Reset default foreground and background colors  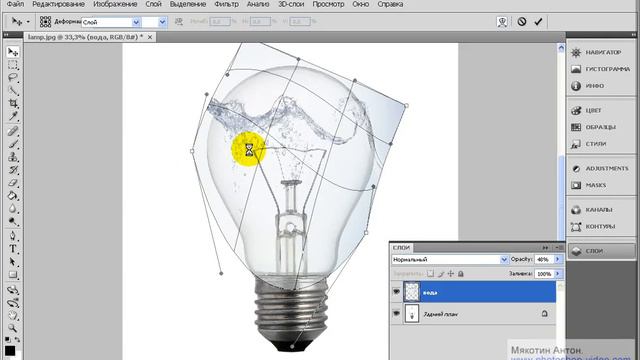tap(8, 340)
